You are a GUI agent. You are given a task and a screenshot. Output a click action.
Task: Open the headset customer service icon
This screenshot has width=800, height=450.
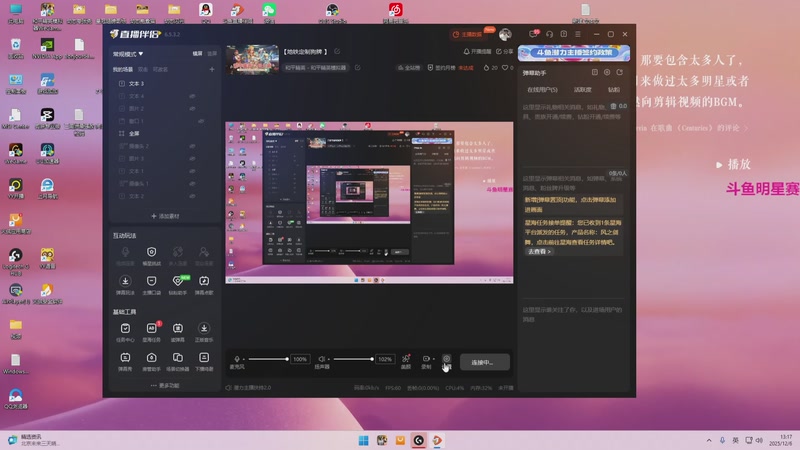pos(549,34)
